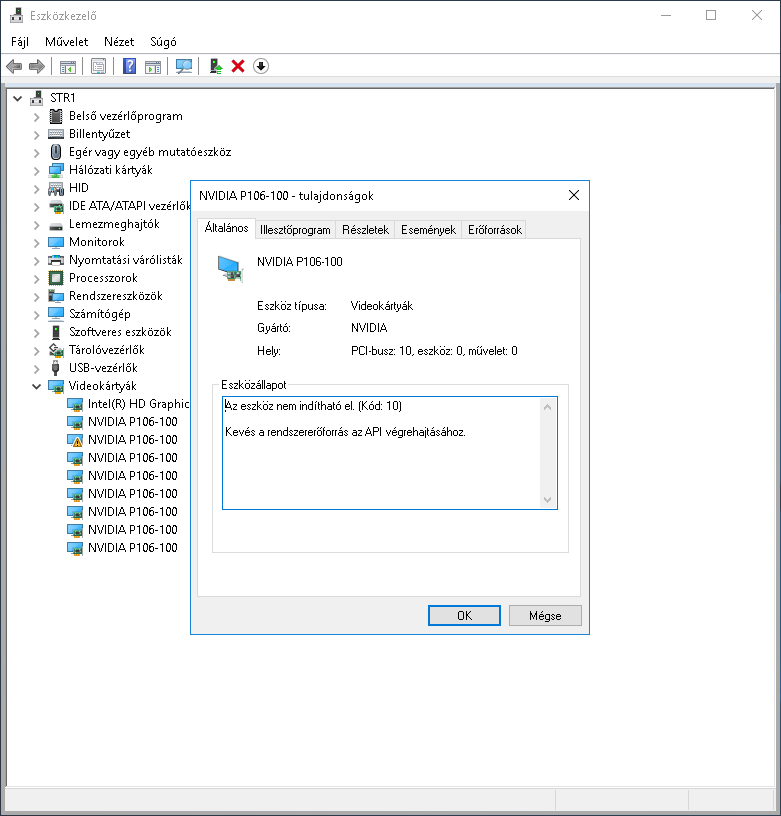The width and height of the screenshot is (781, 816).
Task: Click the Forward arrow in the toolbar
Action: click(37, 67)
